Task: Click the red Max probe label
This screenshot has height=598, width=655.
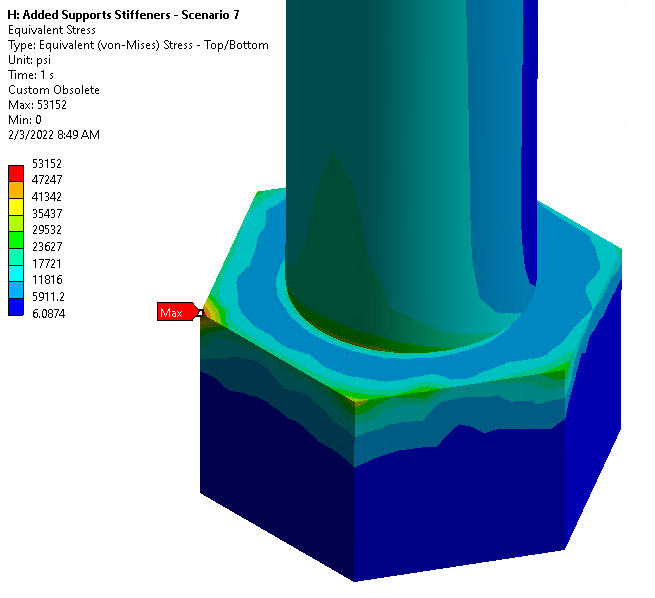Action: point(176,312)
